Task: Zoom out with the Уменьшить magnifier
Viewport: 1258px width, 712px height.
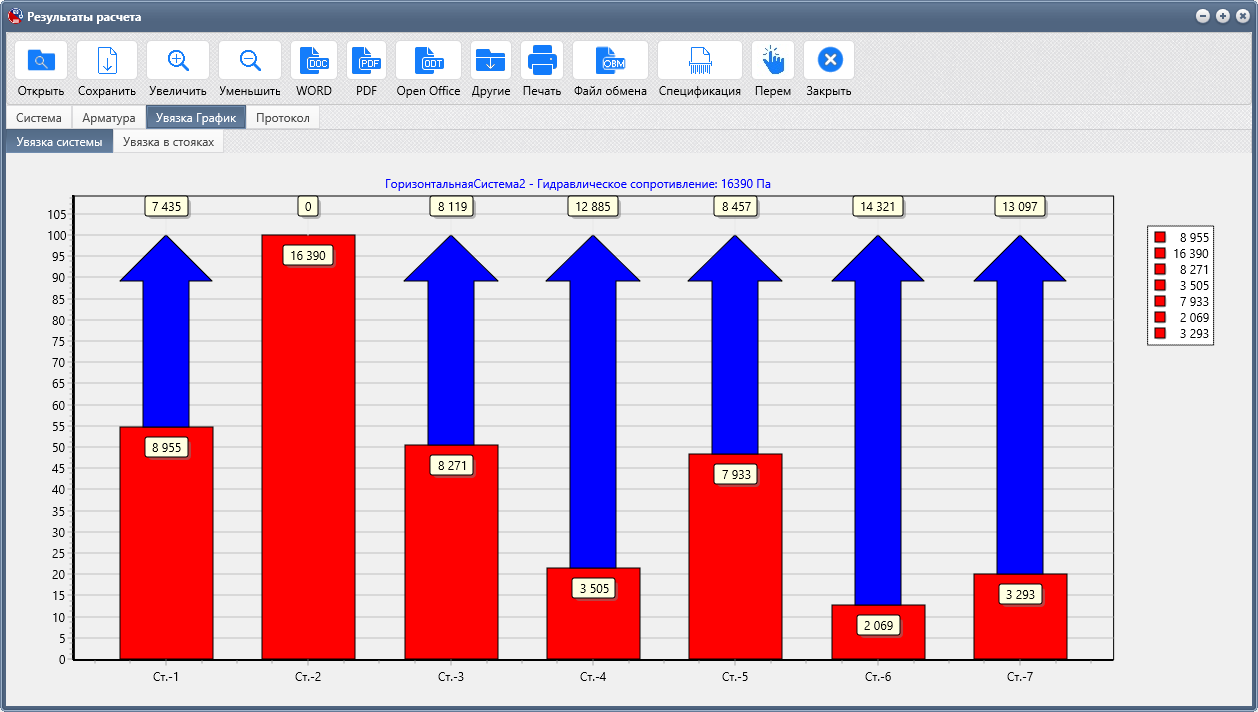Action: [x=250, y=61]
